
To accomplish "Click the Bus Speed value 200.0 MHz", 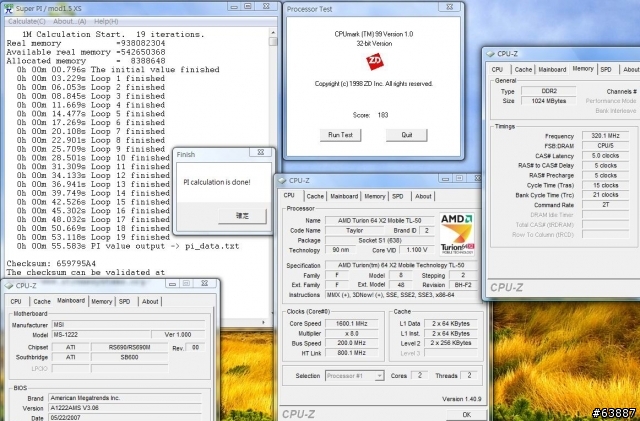I will click(351, 343).
